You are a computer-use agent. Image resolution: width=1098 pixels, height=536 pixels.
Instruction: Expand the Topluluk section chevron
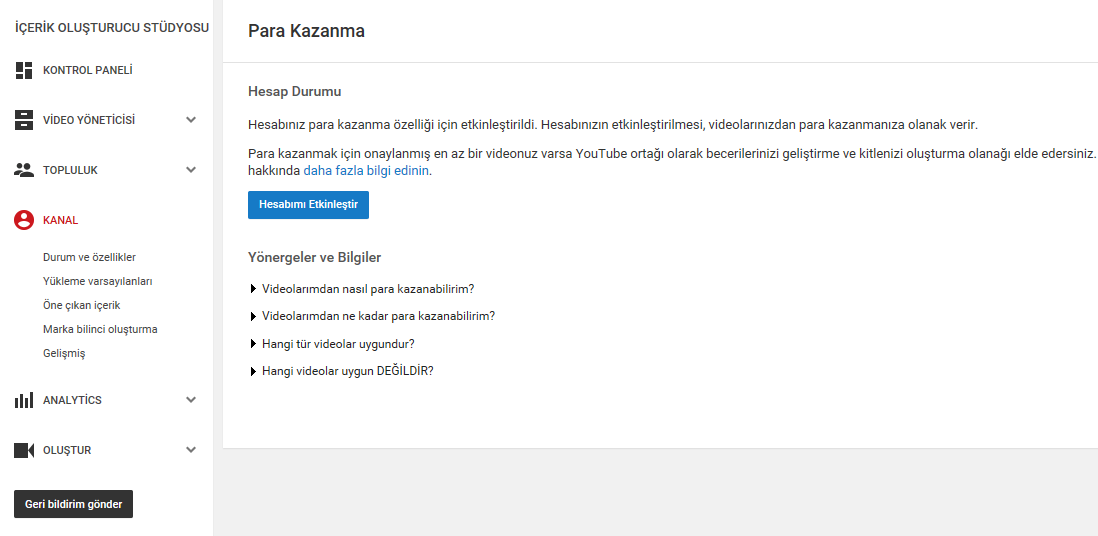pos(191,170)
